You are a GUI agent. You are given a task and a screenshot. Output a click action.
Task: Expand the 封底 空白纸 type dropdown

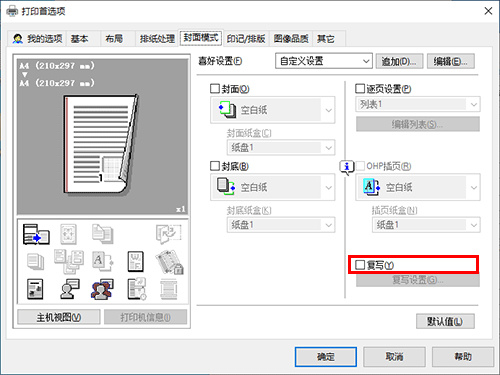coord(272,187)
